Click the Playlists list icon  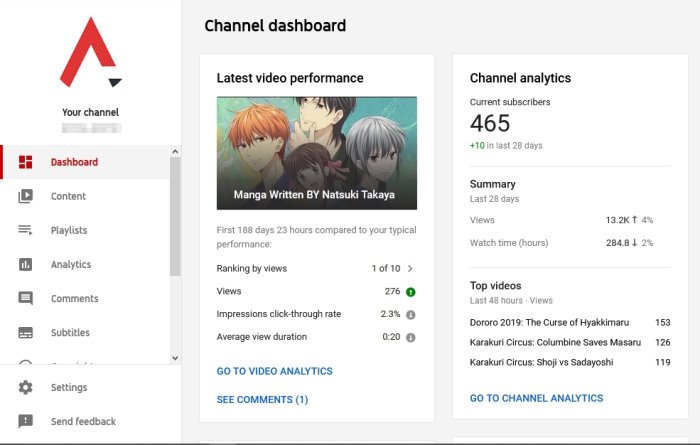(x=25, y=230)
